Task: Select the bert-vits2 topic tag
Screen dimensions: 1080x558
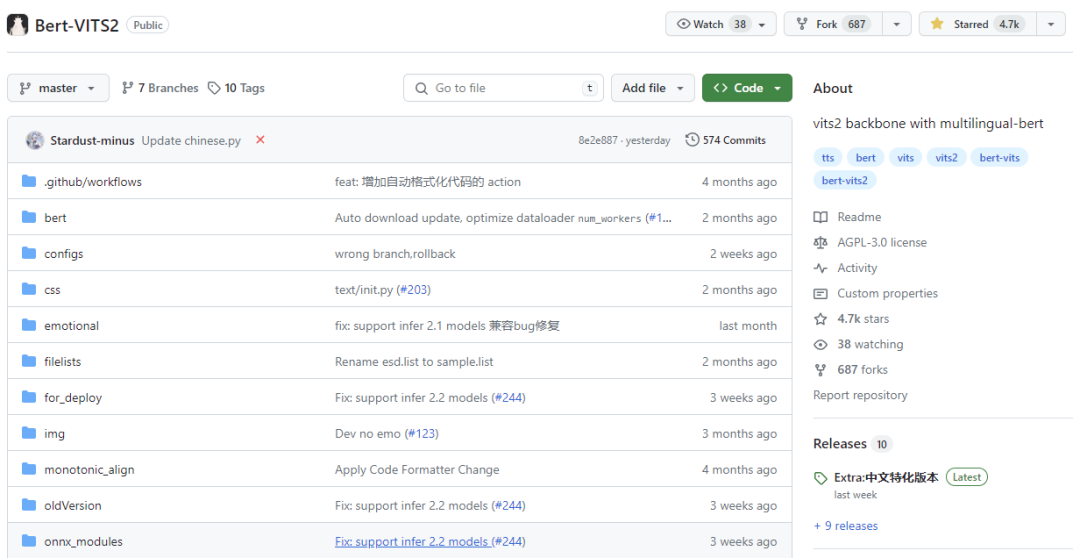Action: coord(844,180)
